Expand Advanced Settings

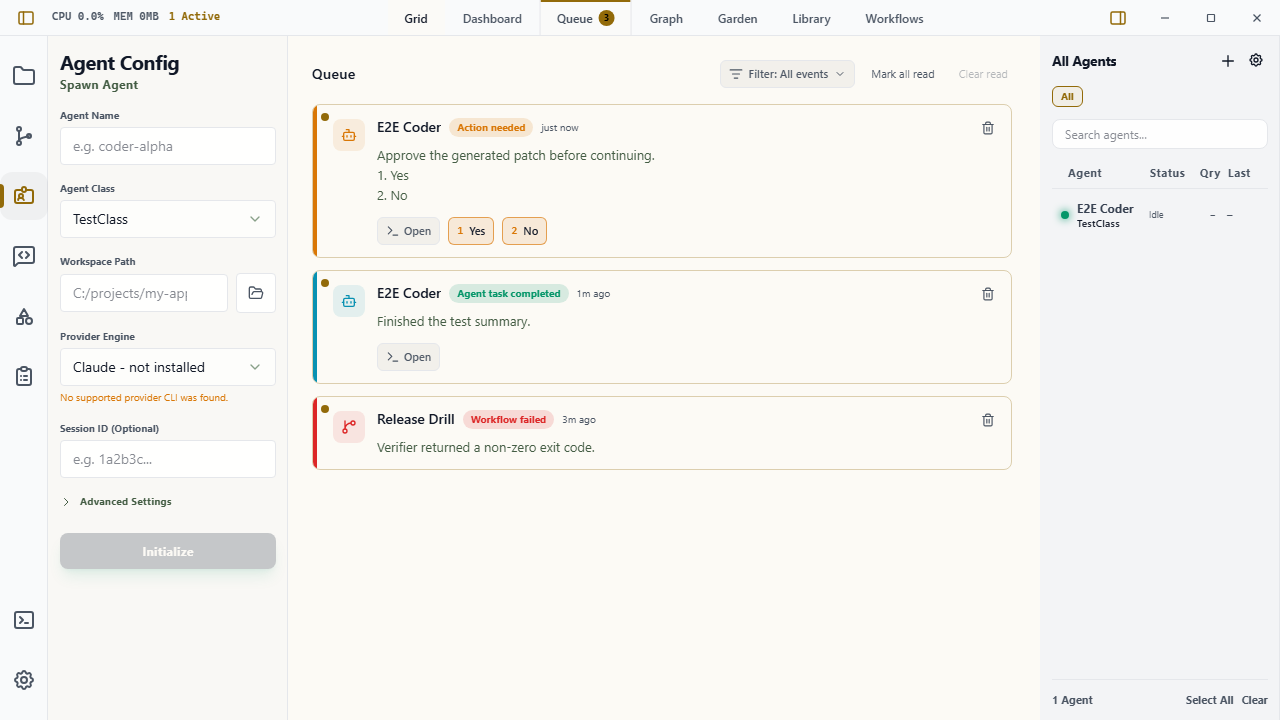[x=116, y=502]
